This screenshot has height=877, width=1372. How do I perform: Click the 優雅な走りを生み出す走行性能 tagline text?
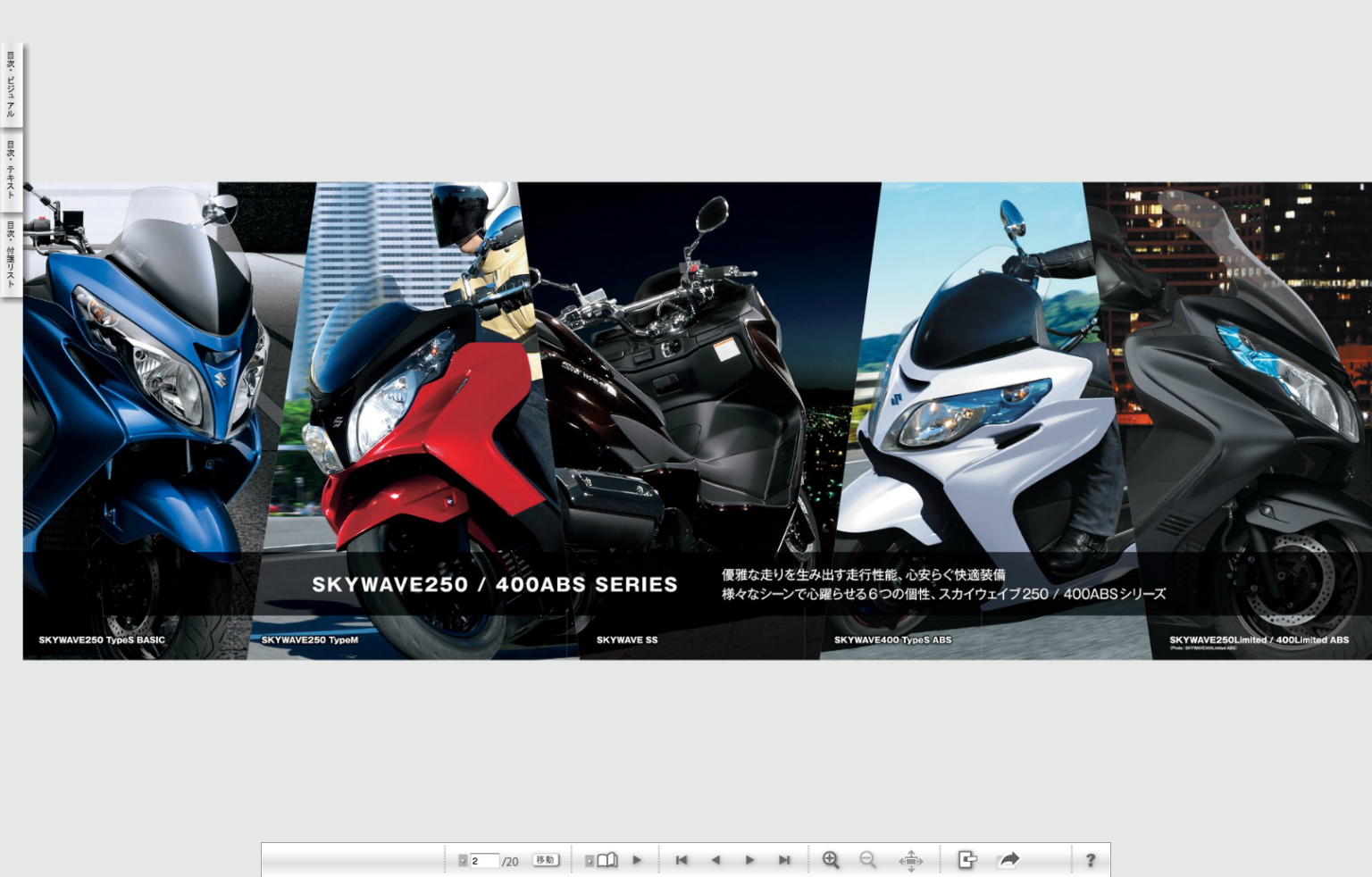864,575
